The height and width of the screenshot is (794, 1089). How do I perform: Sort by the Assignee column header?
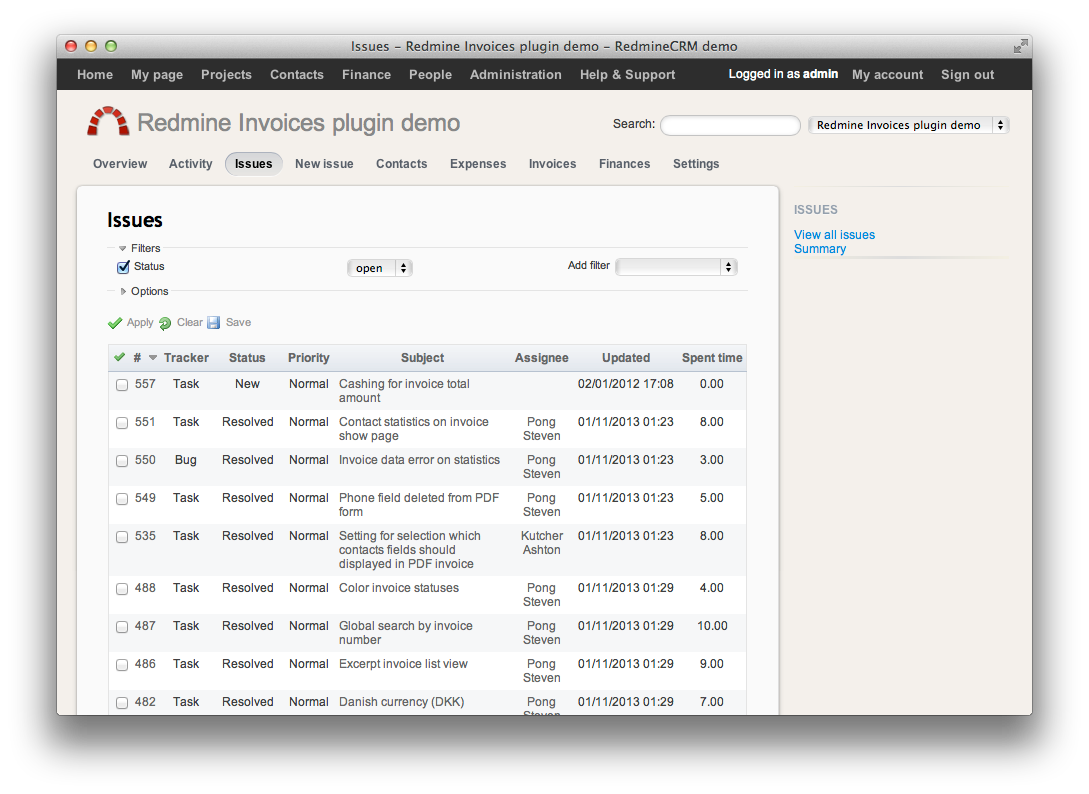[542, 358]
